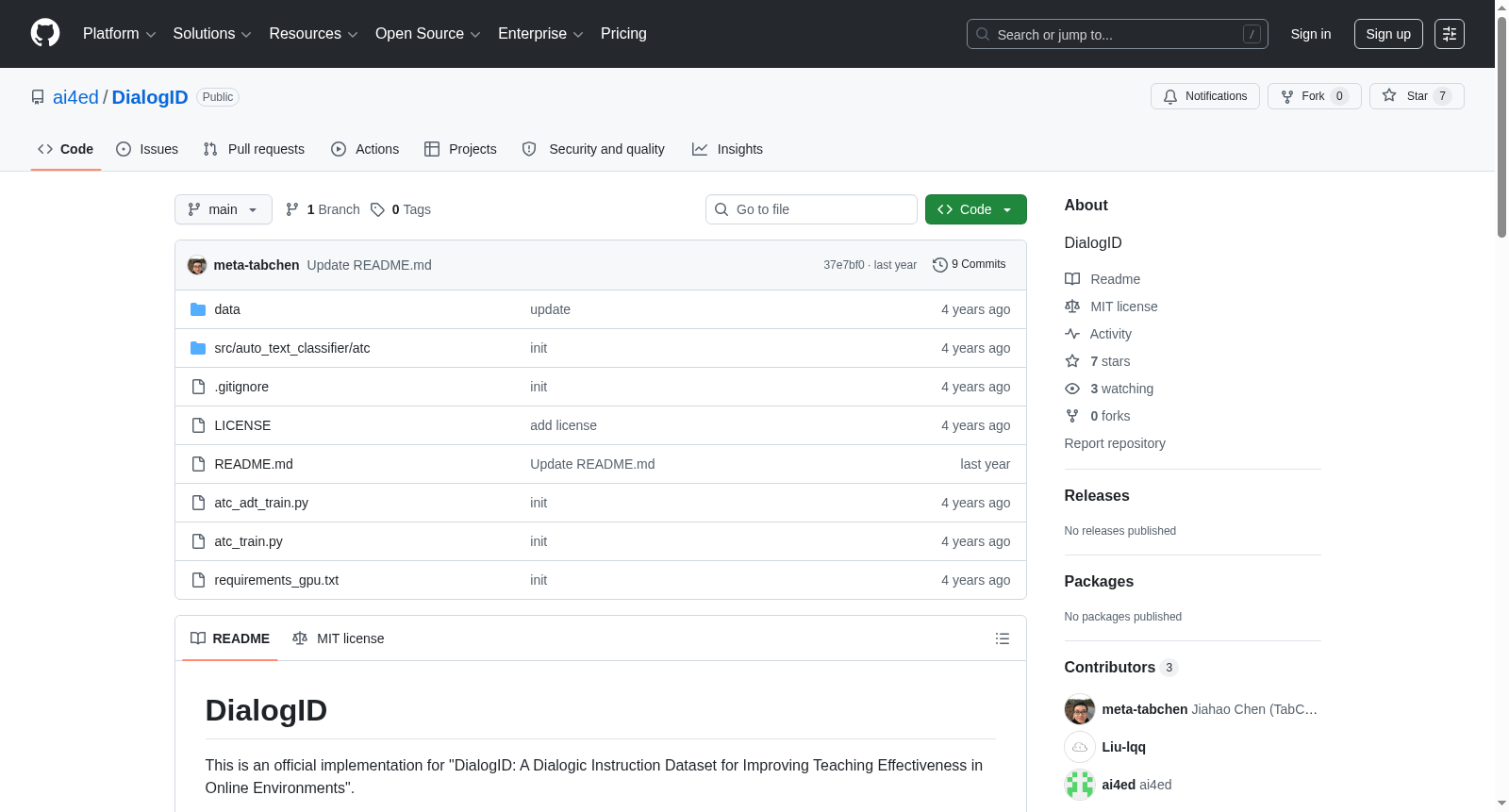1509x812 pixels.
Task: Click Report repository link
Action: [1115, 443]
